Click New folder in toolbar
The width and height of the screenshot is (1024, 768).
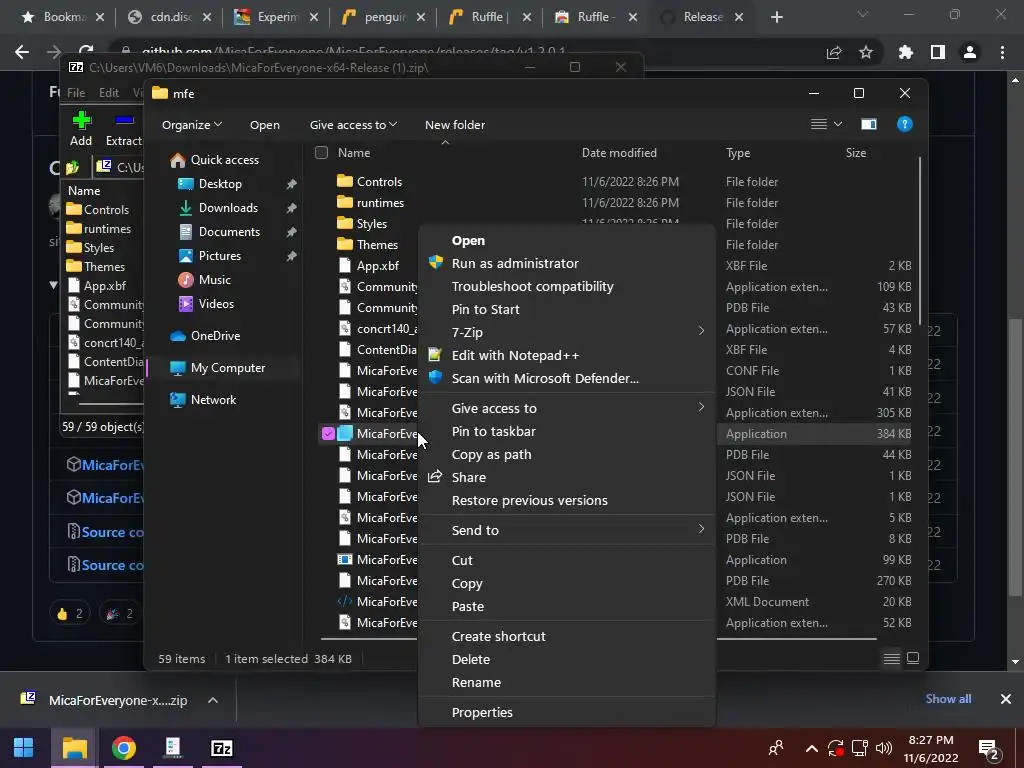(x=455, y=125)
